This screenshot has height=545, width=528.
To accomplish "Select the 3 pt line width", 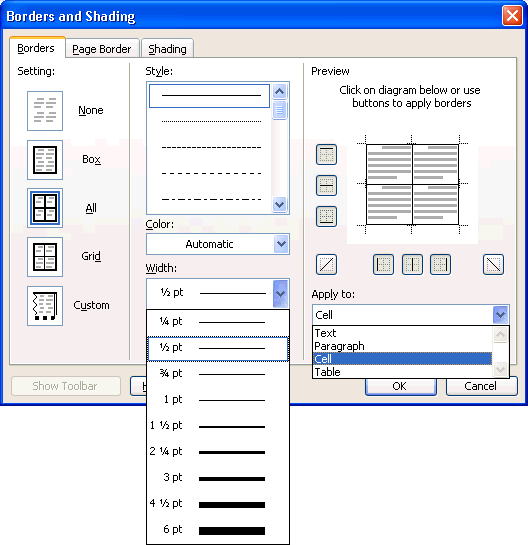I will 218,478.
